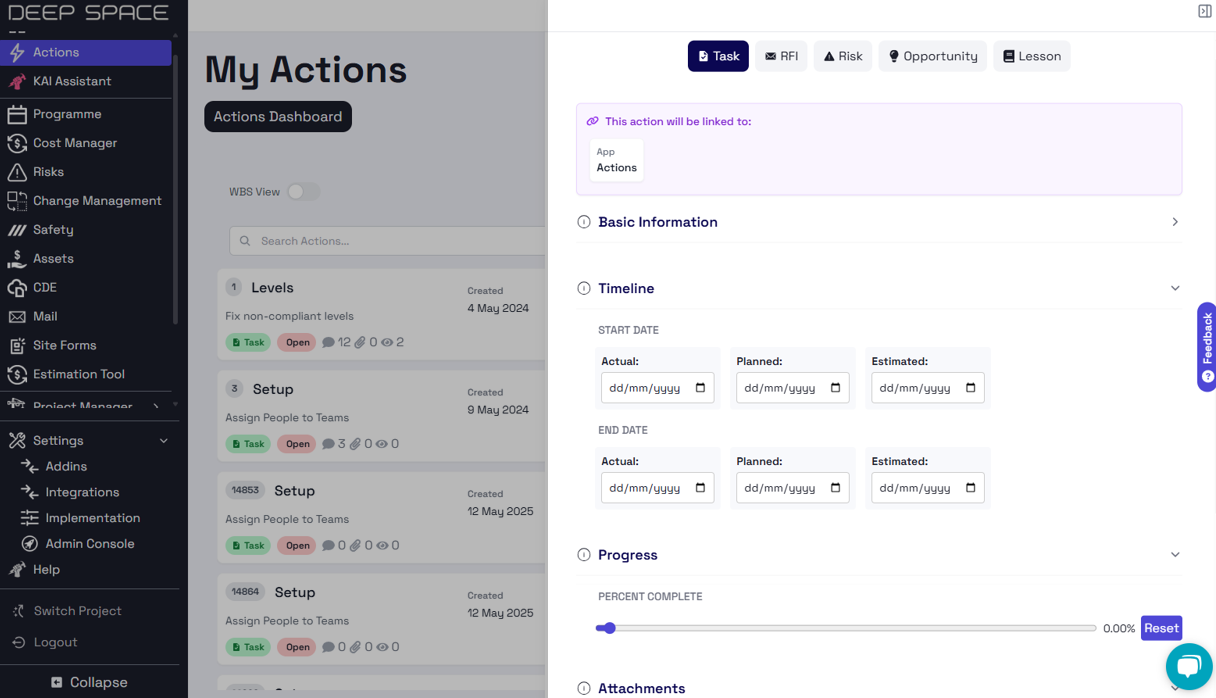Select the Risks warning triangle icon
Image resolution: width=1216 pixels, height=698 pixels.
click(x=17, y=172)
